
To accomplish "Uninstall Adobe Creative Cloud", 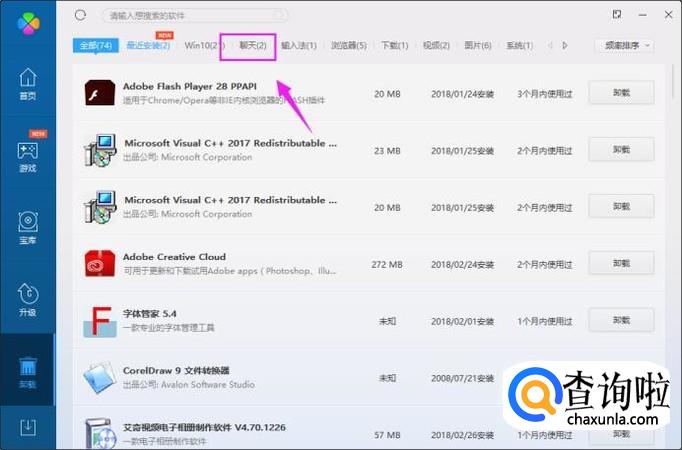I will point(621,263).
